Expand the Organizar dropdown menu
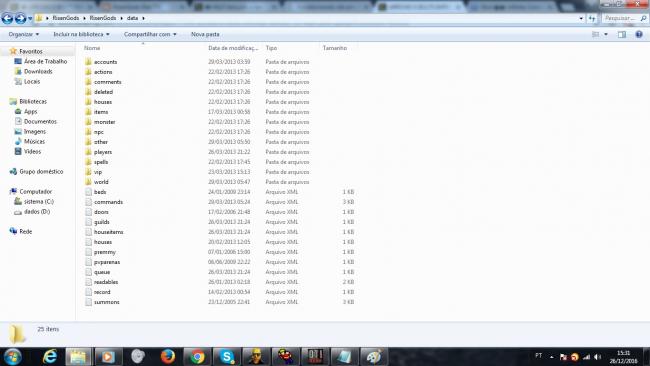This screenshot has width=650, height=366. pos(24,34)
